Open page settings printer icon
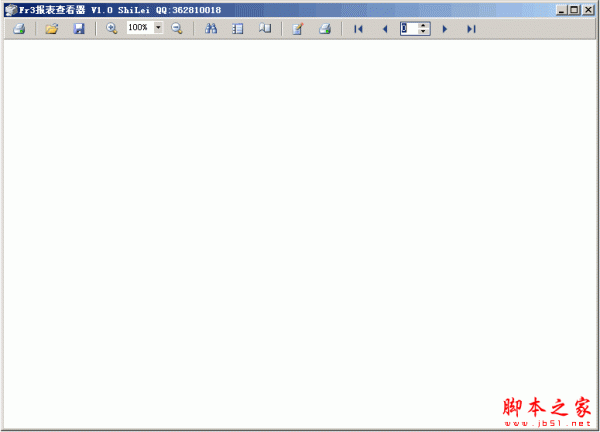 325,29
